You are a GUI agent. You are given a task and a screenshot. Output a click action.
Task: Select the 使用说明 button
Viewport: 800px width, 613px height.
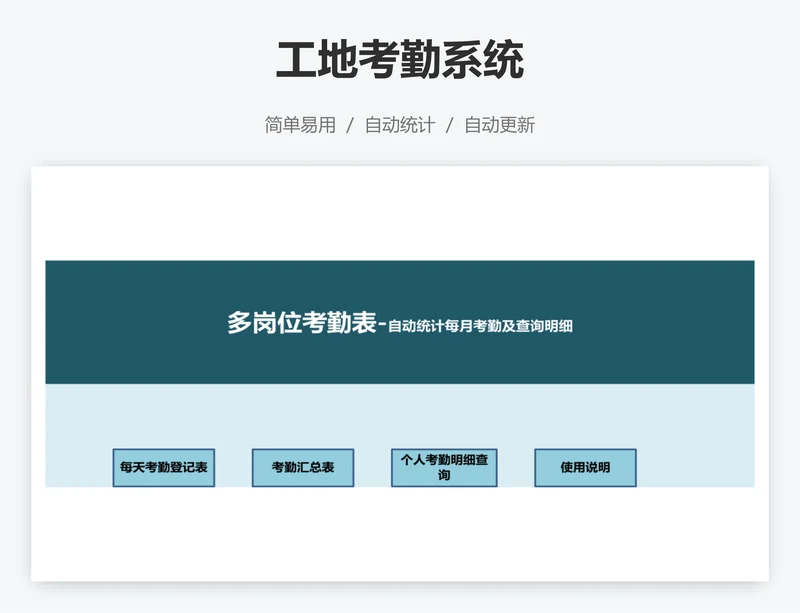pyautogui.click(x=585, y=468)
